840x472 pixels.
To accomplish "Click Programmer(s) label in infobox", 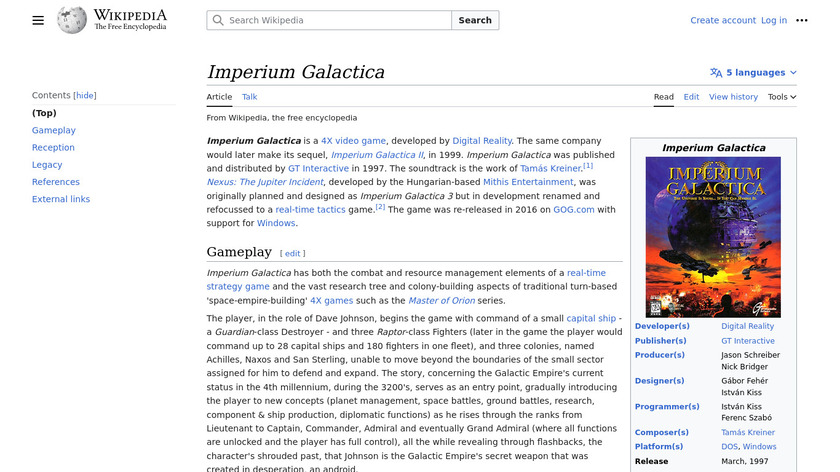I will pos(667,407).
